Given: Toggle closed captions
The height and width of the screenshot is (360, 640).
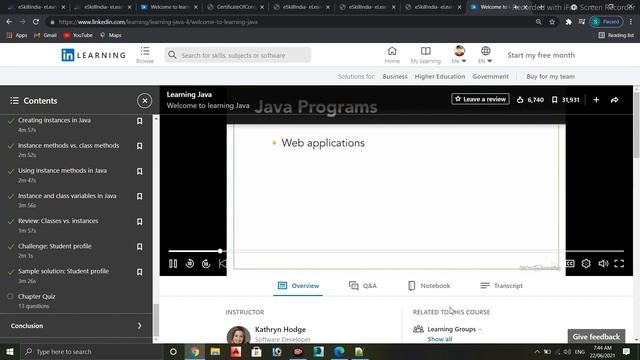Looking at the screenshot, I should tap(570, 264).
